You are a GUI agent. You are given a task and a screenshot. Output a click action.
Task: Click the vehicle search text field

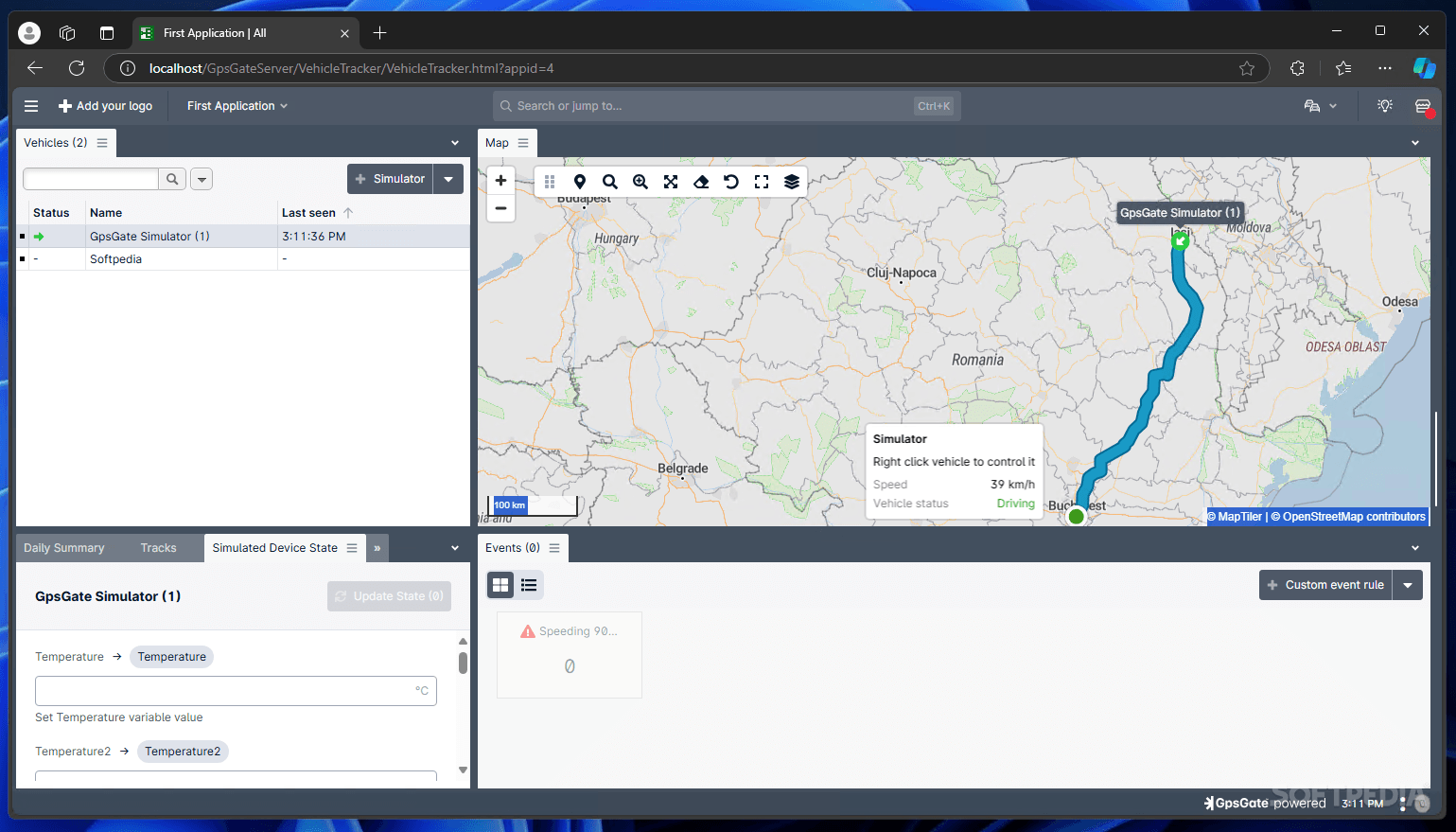pos(91,179)
